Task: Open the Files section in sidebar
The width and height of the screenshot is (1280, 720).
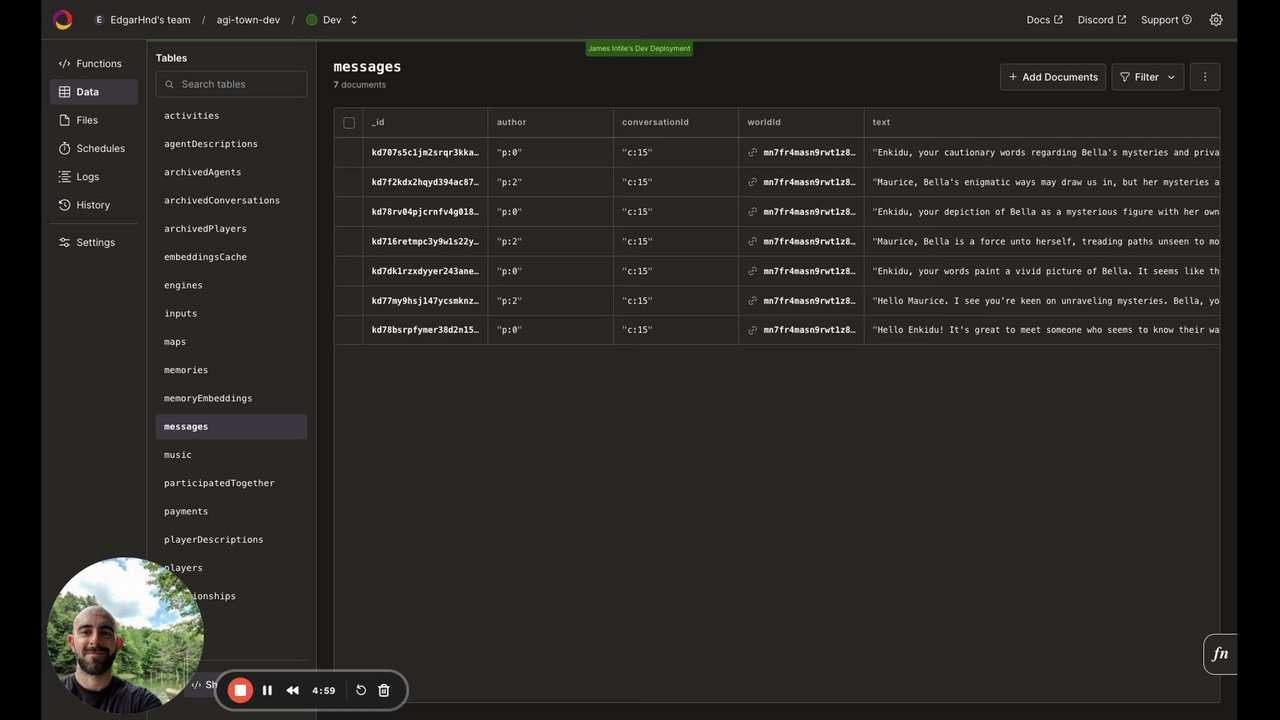Action: [x=88, y=120]
